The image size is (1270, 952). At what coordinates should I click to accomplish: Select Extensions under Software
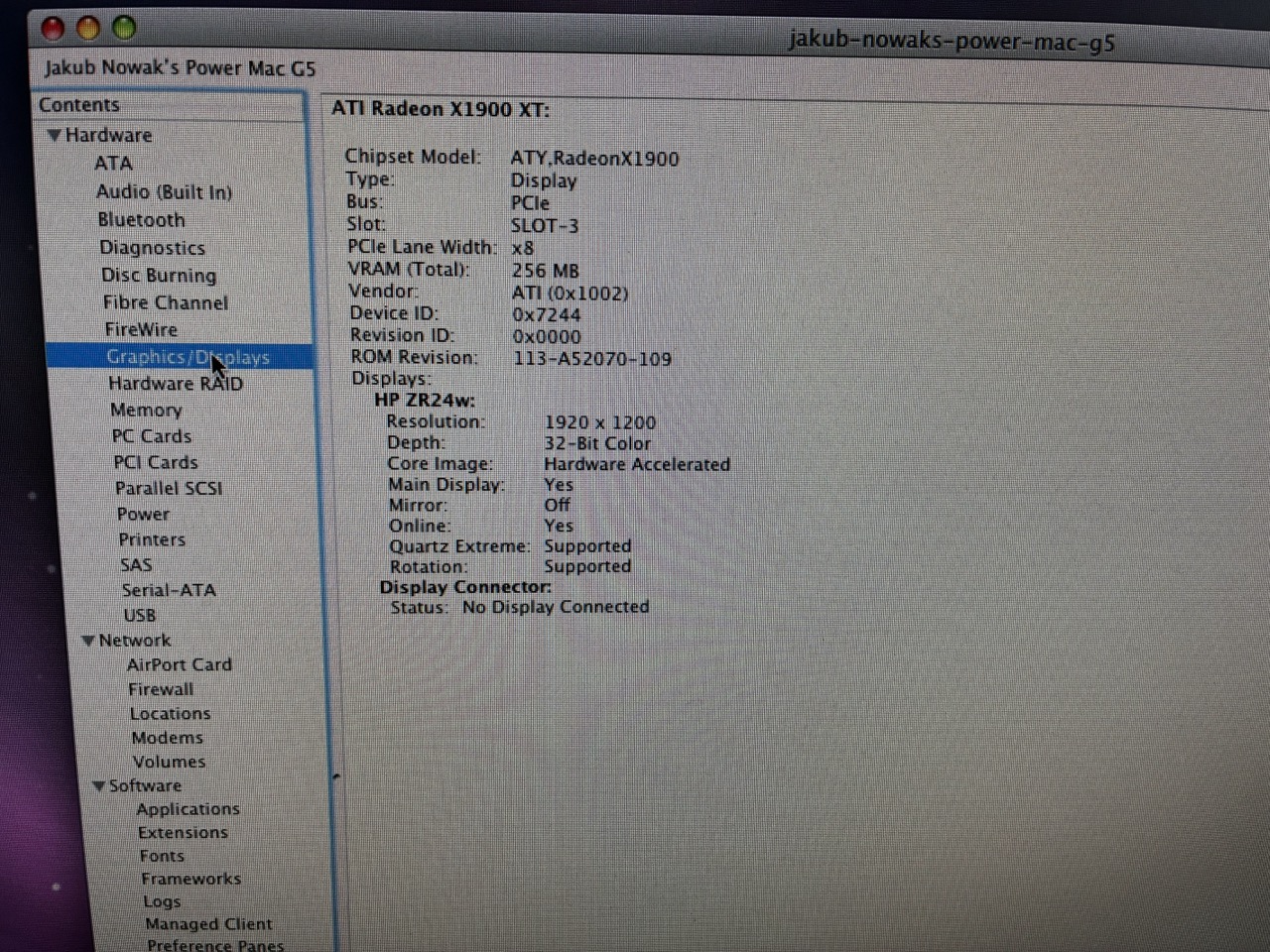click(x=184, y=834)
